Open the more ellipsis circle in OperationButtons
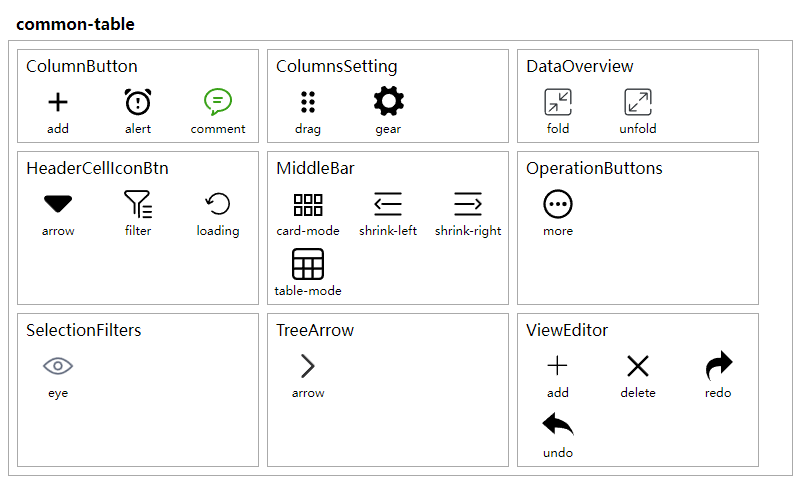Screen dimensions: 801x494 pos(558,204)
